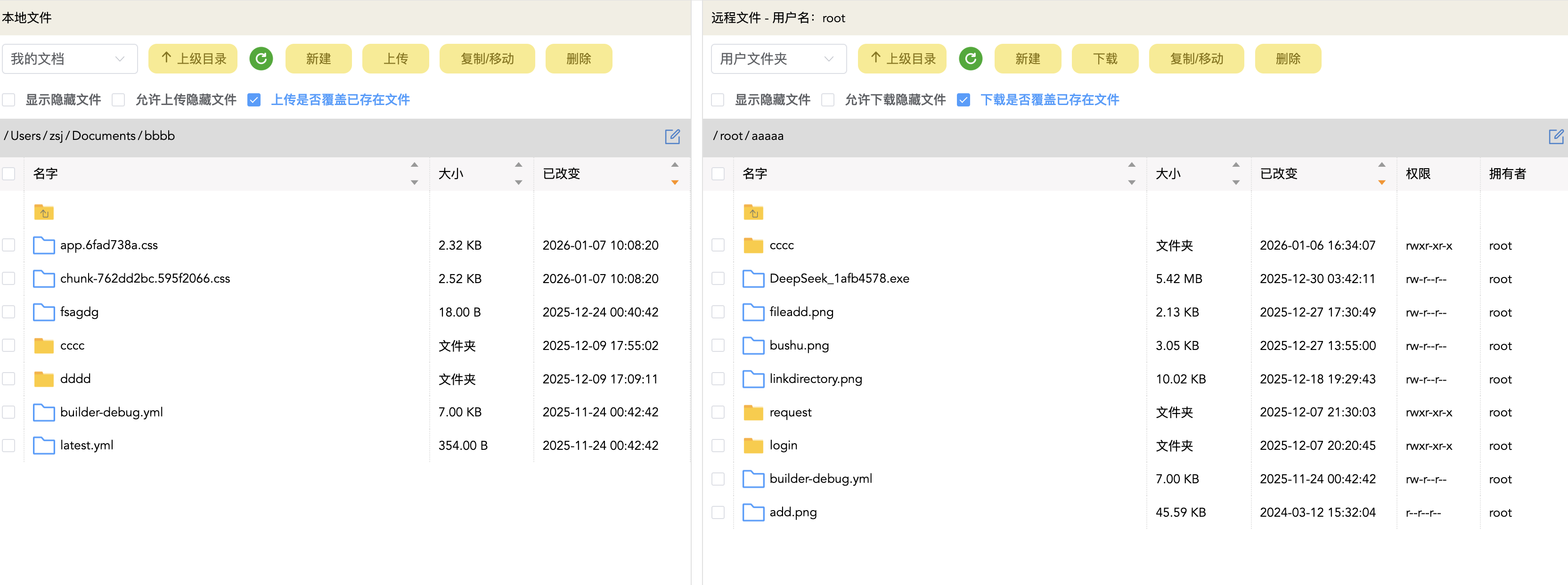
Task: Click parent folder icon in local file list
Action: pyautogui.click(x=44, y=212)
